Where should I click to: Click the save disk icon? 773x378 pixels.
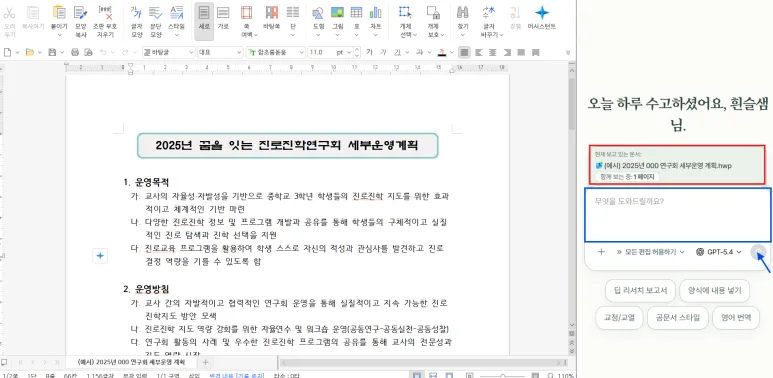pyautogui.click(x=52, y=52)
